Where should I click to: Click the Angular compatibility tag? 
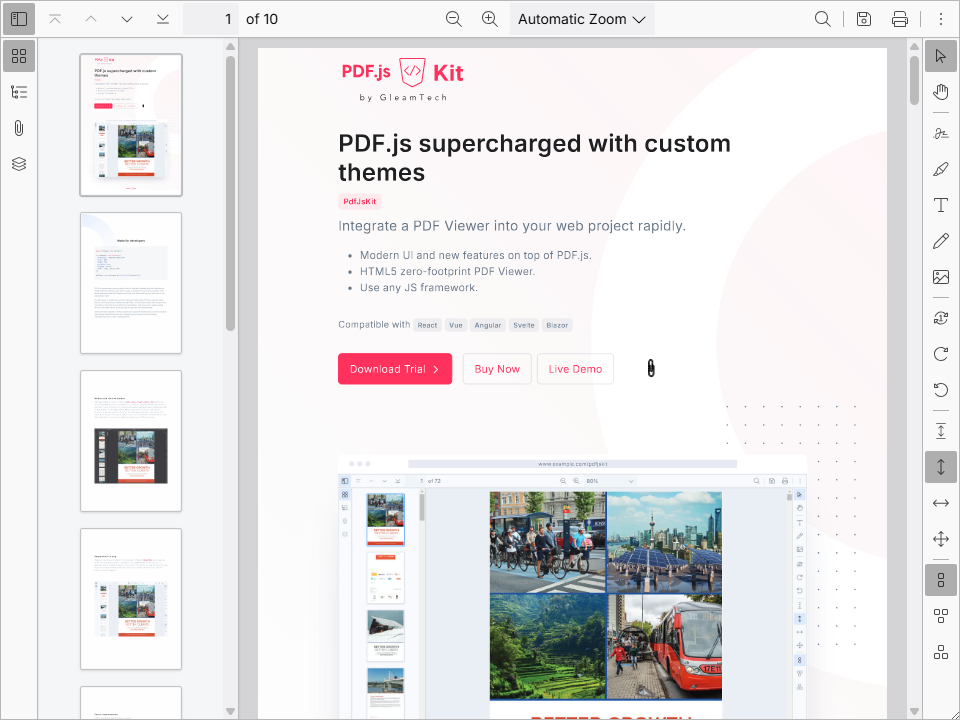click(488, 325)
